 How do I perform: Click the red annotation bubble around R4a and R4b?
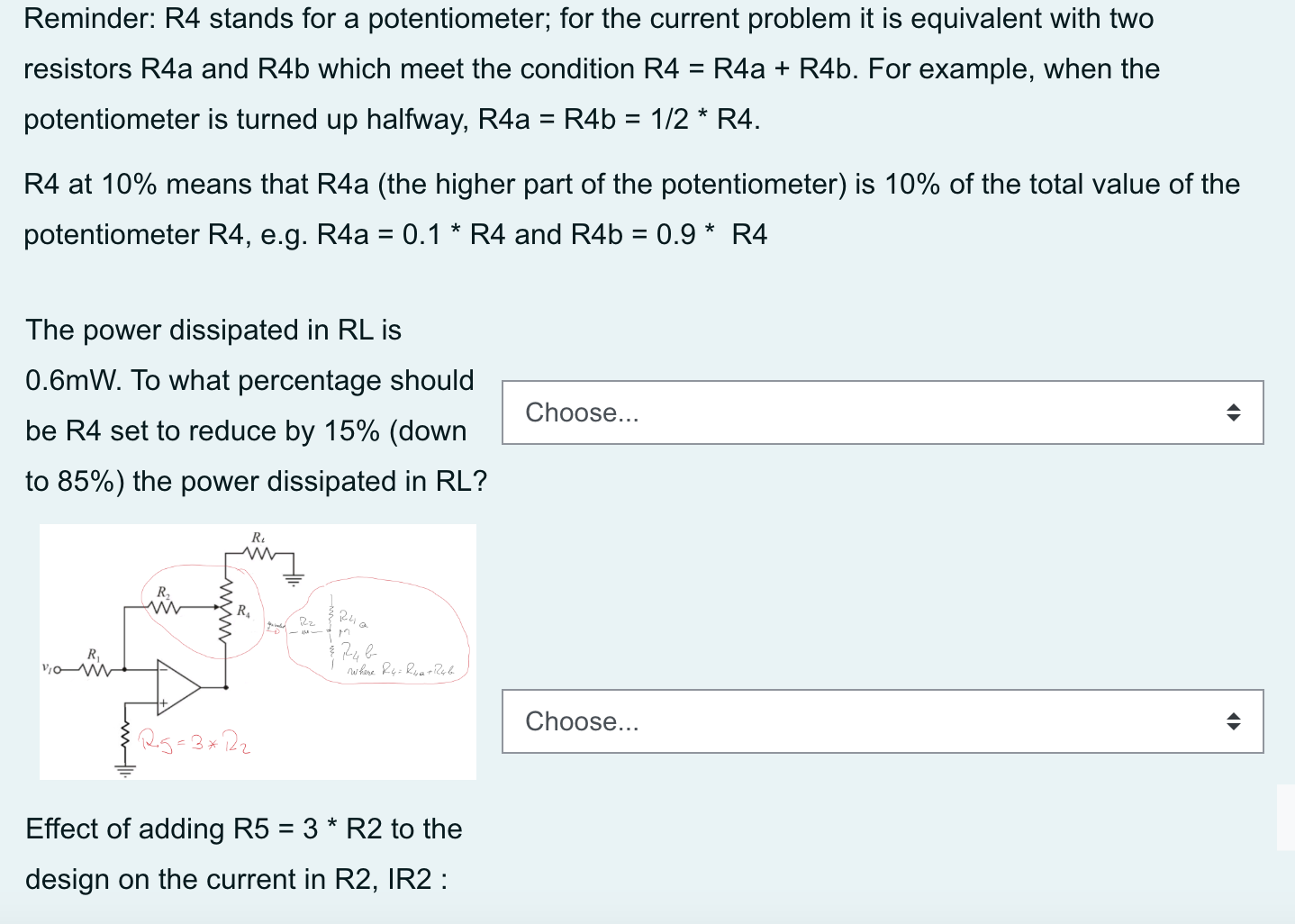[378, 630]
